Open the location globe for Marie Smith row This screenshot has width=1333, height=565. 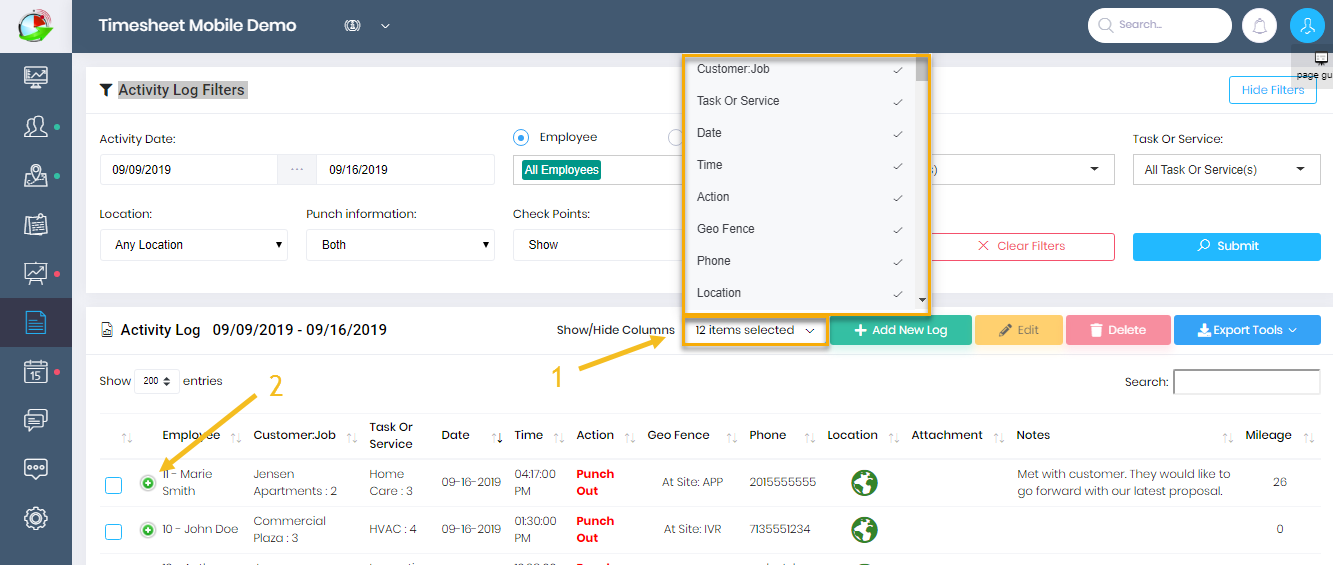(864, 483)
